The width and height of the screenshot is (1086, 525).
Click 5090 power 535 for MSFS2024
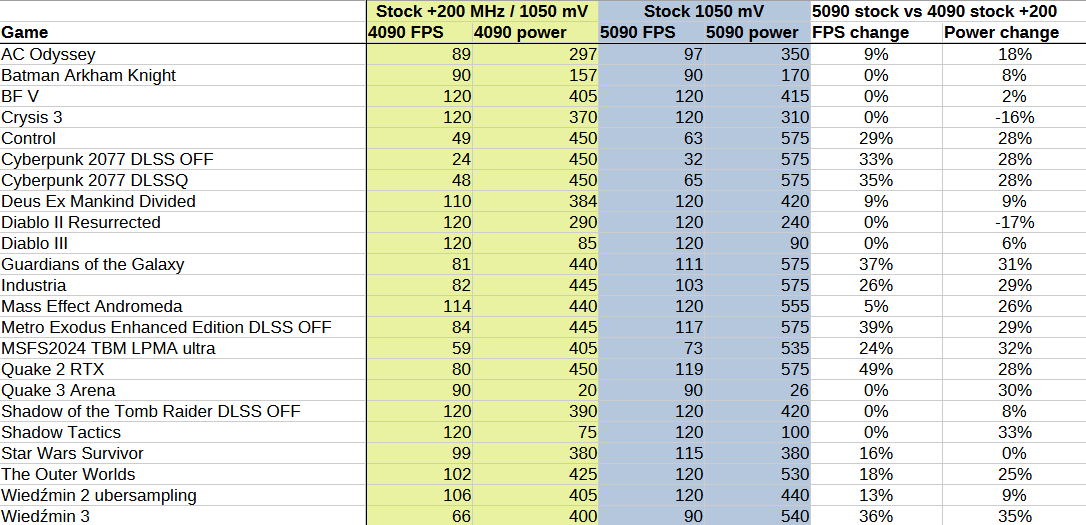(x=757, y=348)
